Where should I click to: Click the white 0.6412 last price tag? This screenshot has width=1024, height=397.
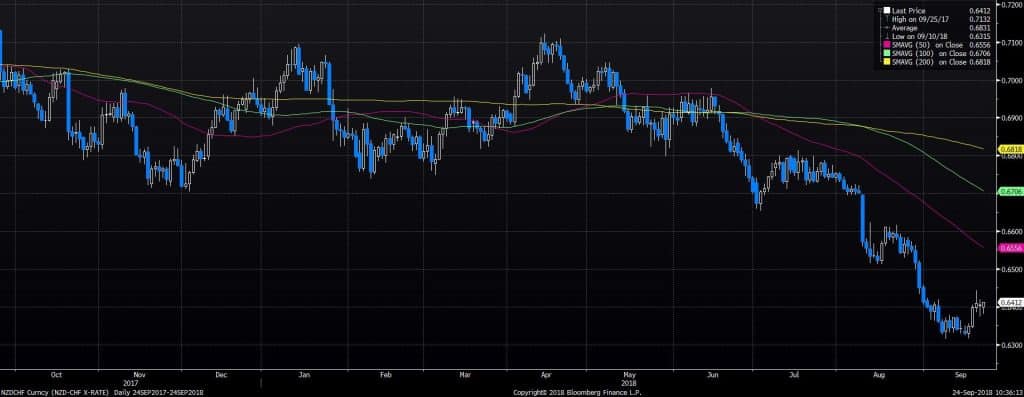[1009, 302]
